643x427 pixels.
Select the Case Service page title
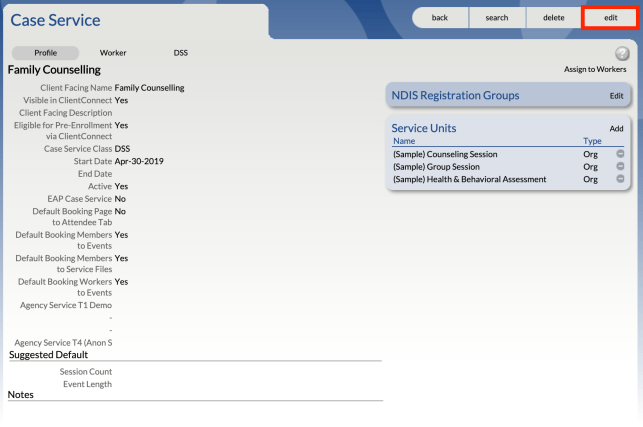[x=55, y=20]
